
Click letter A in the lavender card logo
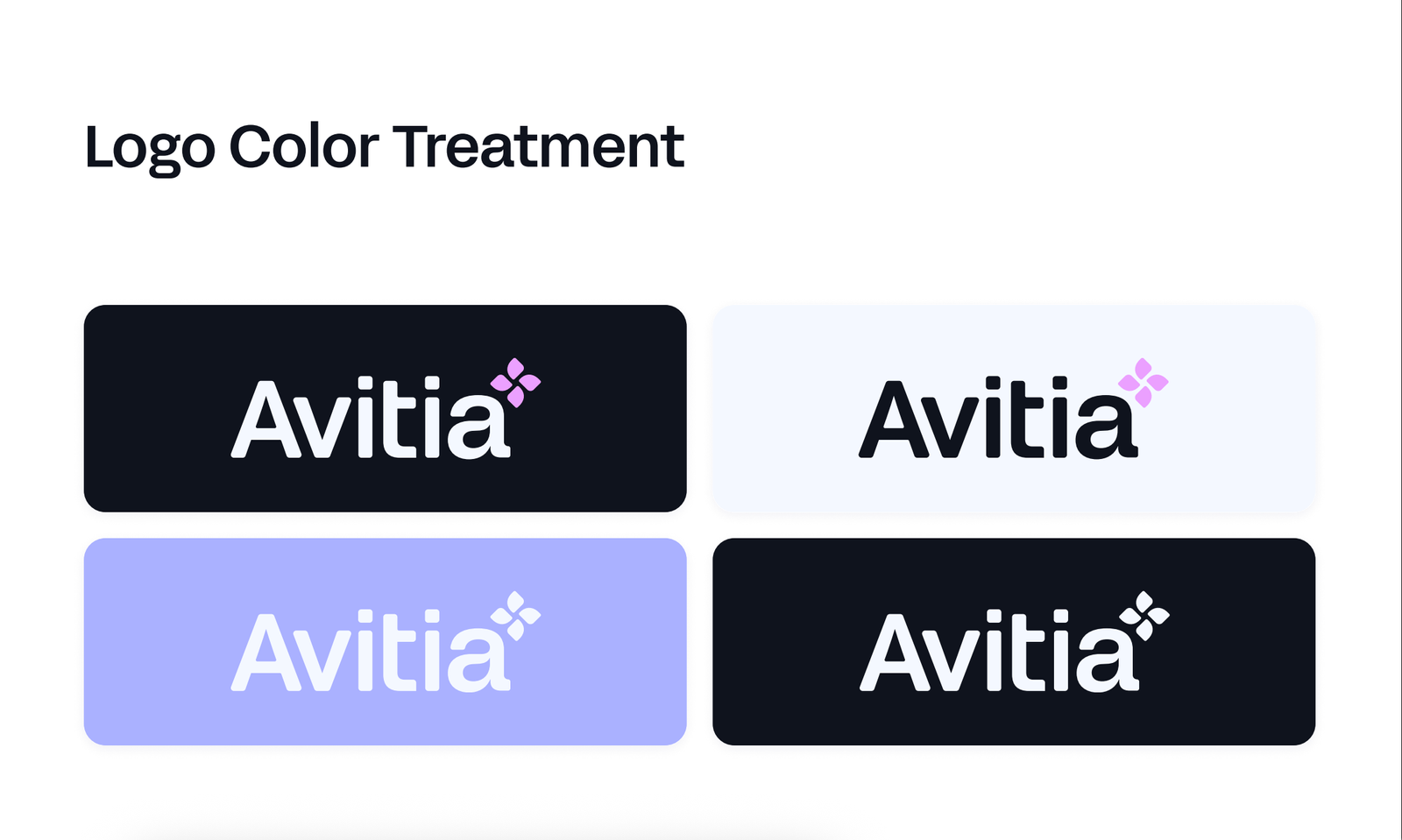[266, 652]
